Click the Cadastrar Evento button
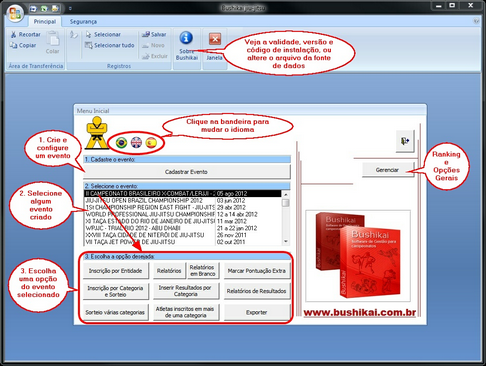Image resolution: width=486 pixels, height=366 pixels. 187,172
